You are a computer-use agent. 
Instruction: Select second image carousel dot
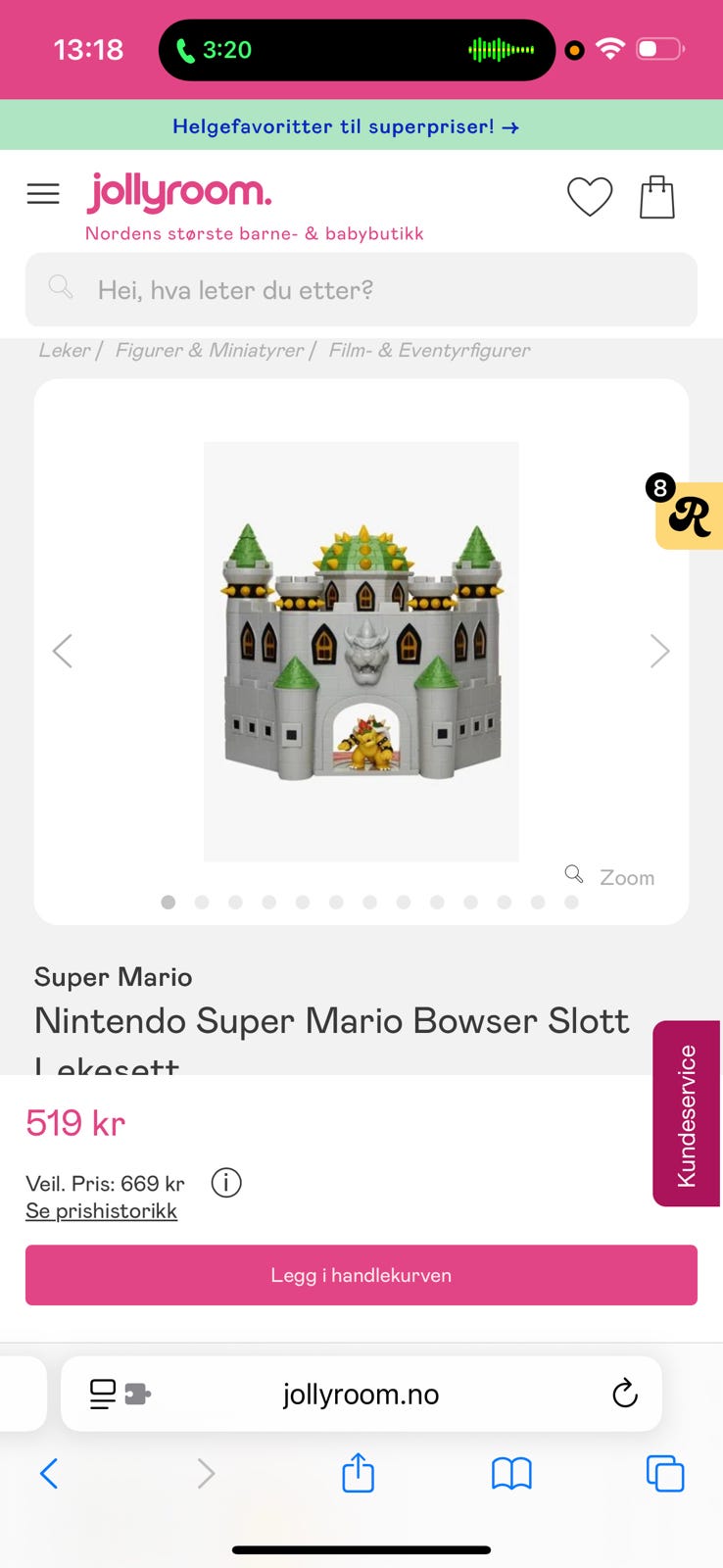click(x=202, y=903)
